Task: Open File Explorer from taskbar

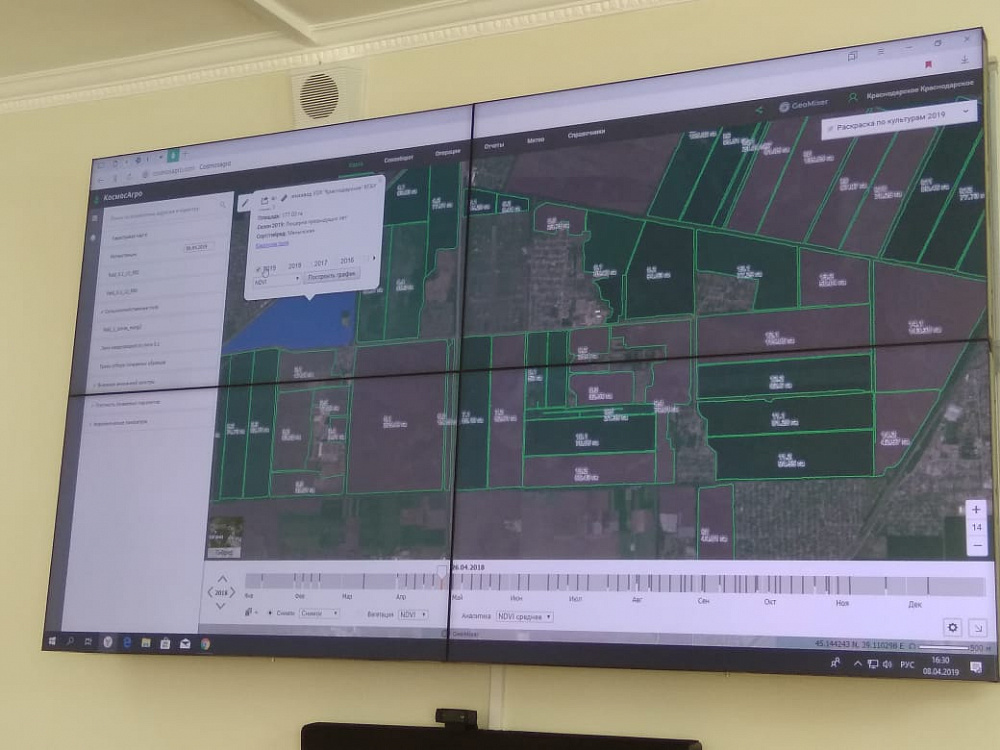Action: 146,643
